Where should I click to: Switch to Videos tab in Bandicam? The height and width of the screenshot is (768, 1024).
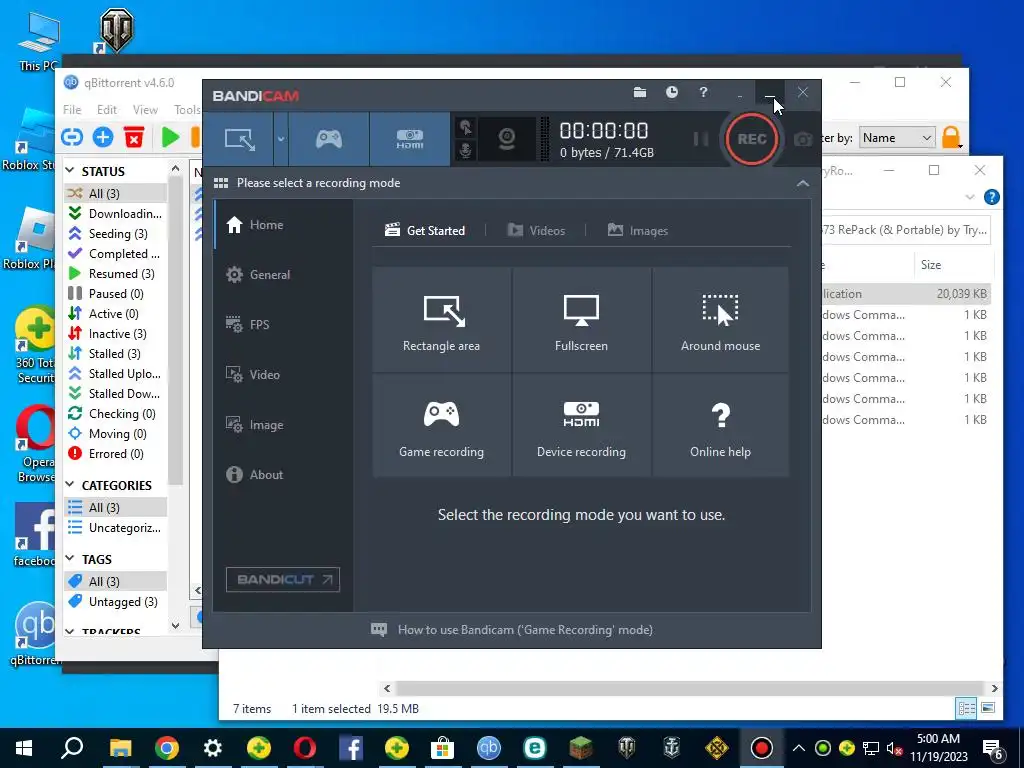[x=536, y=231]
